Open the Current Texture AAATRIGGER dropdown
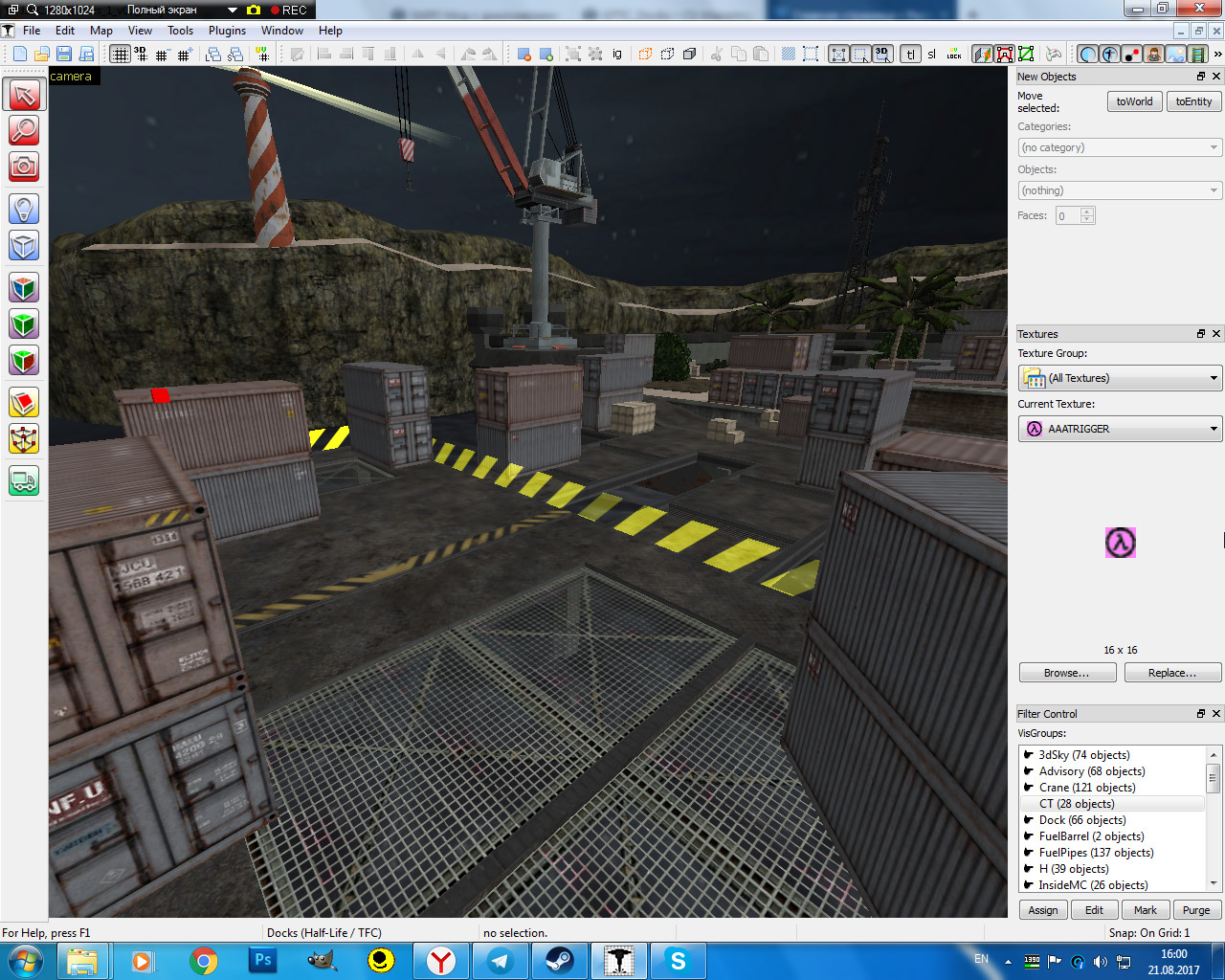The width and height of the screenshot is (1225, 980). pos(1120,429)
